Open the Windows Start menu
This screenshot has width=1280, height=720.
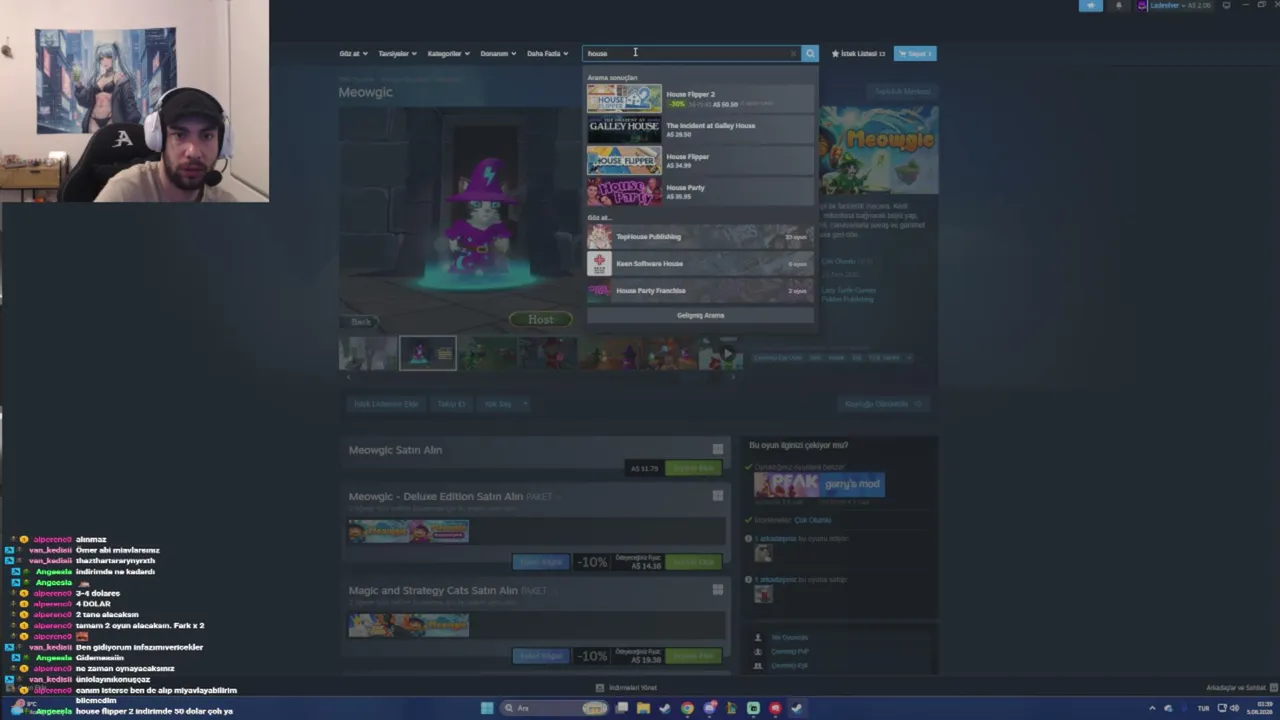click(487, 708)
